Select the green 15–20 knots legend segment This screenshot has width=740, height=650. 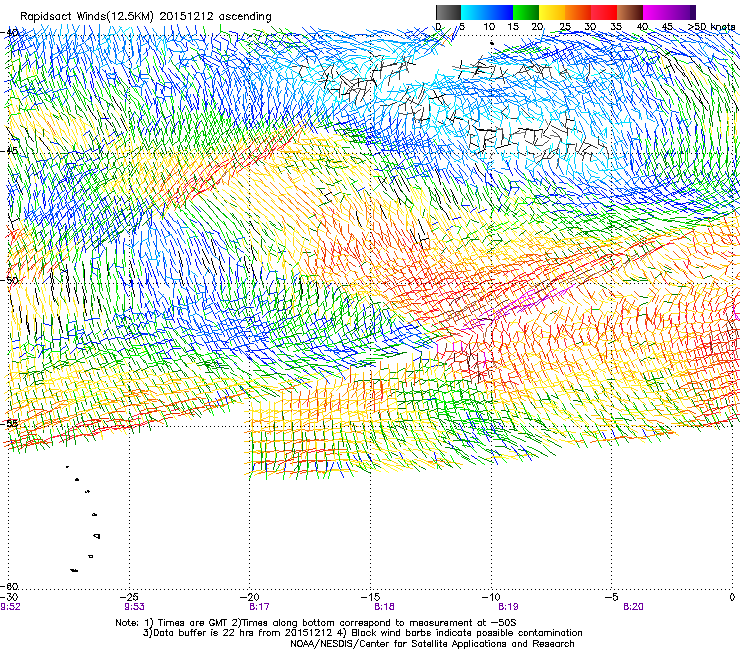[x=526, y=12]
